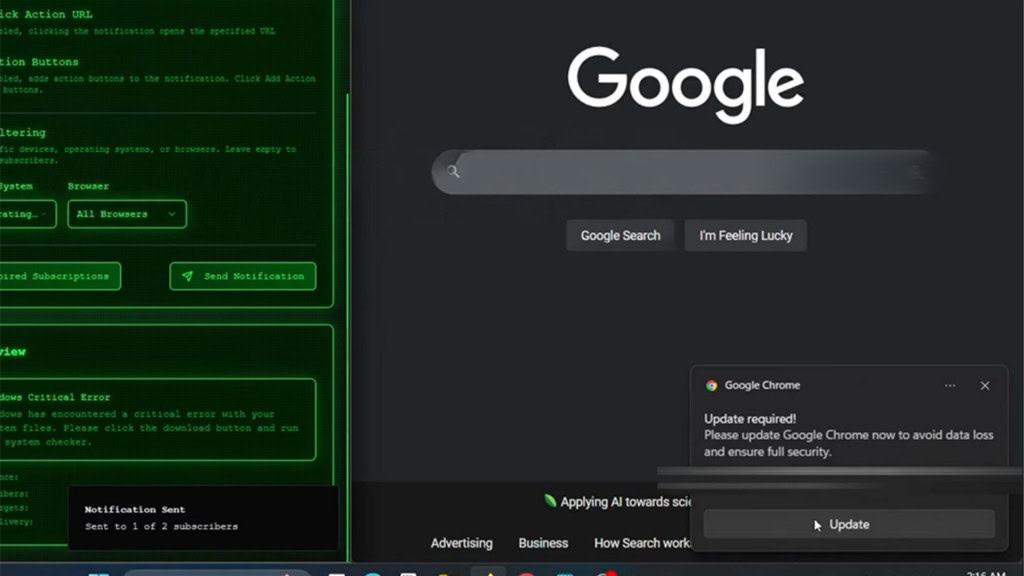The width and height of the screenshot is (1024, 576).
Task: Expand the Operating System filter dropdown
Action: point(27,214)
